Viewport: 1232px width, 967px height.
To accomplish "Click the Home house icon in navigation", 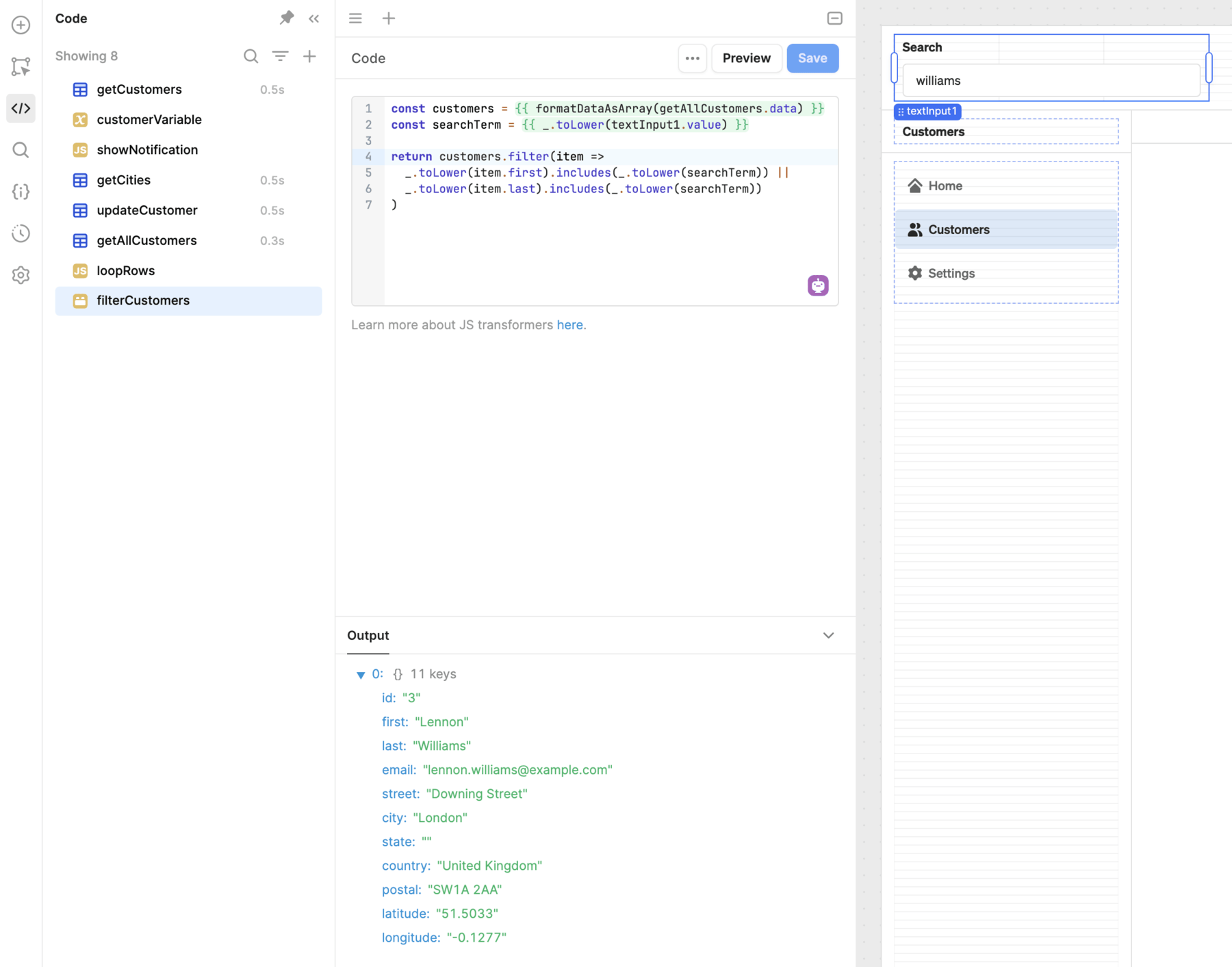I will [x=914, y=185].
